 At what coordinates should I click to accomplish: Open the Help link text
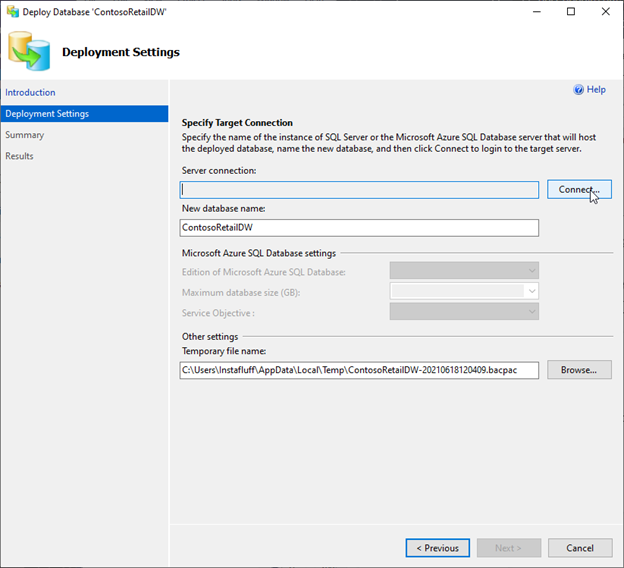[596, 90]
